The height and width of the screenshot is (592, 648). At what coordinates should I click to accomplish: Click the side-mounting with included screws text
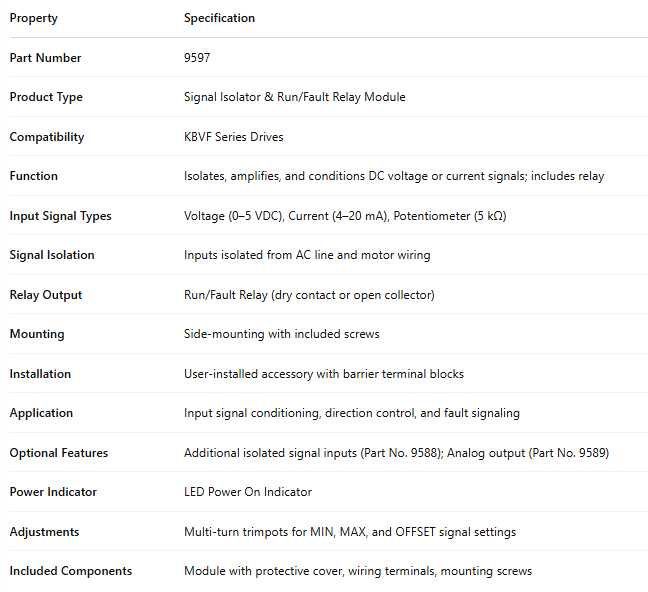point(281,334)
